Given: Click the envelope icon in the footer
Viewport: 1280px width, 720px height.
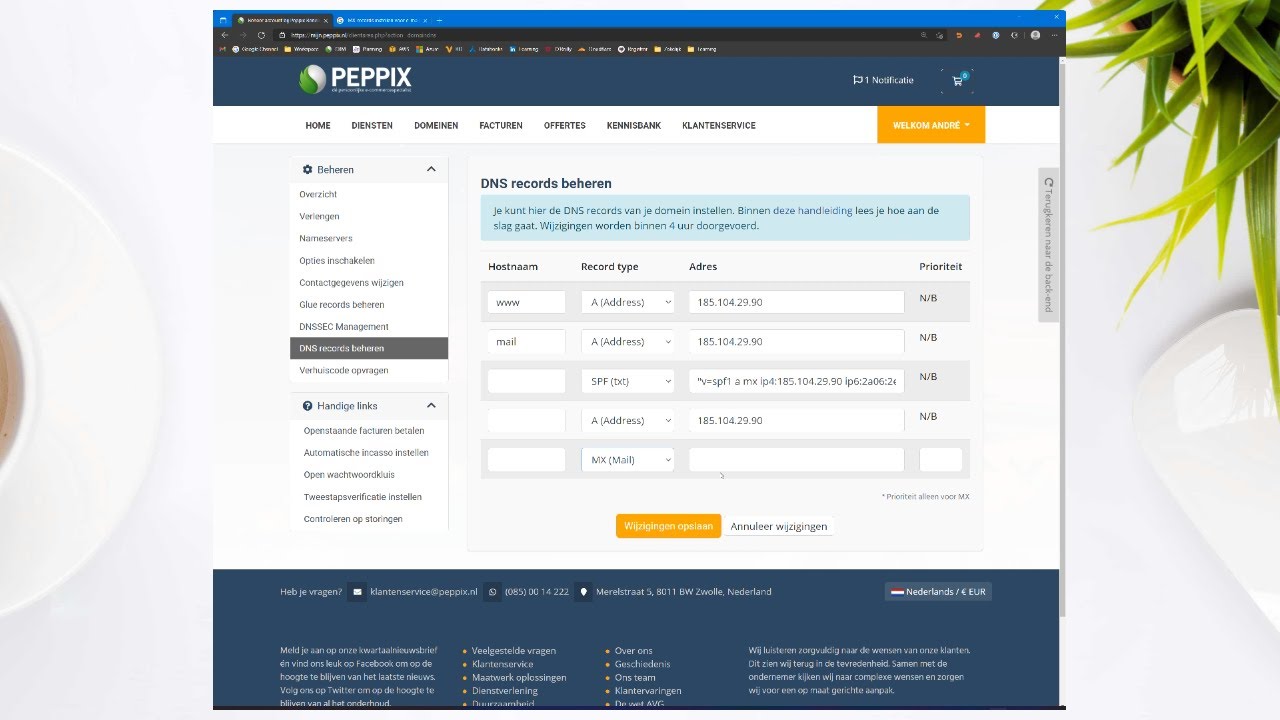Looking at the screenshot, I should pyautogui.click(x=357, y=592).
